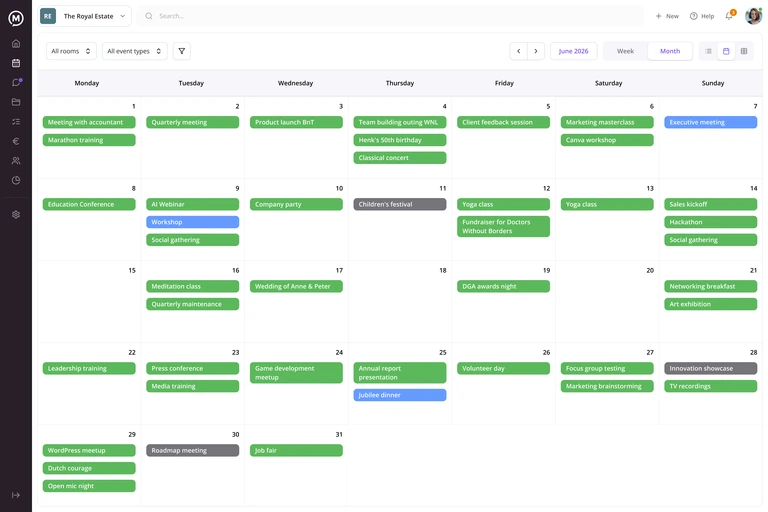Go to next month arrow
Image resolution: width=768 pixels, height=512 pixels.
536,51
